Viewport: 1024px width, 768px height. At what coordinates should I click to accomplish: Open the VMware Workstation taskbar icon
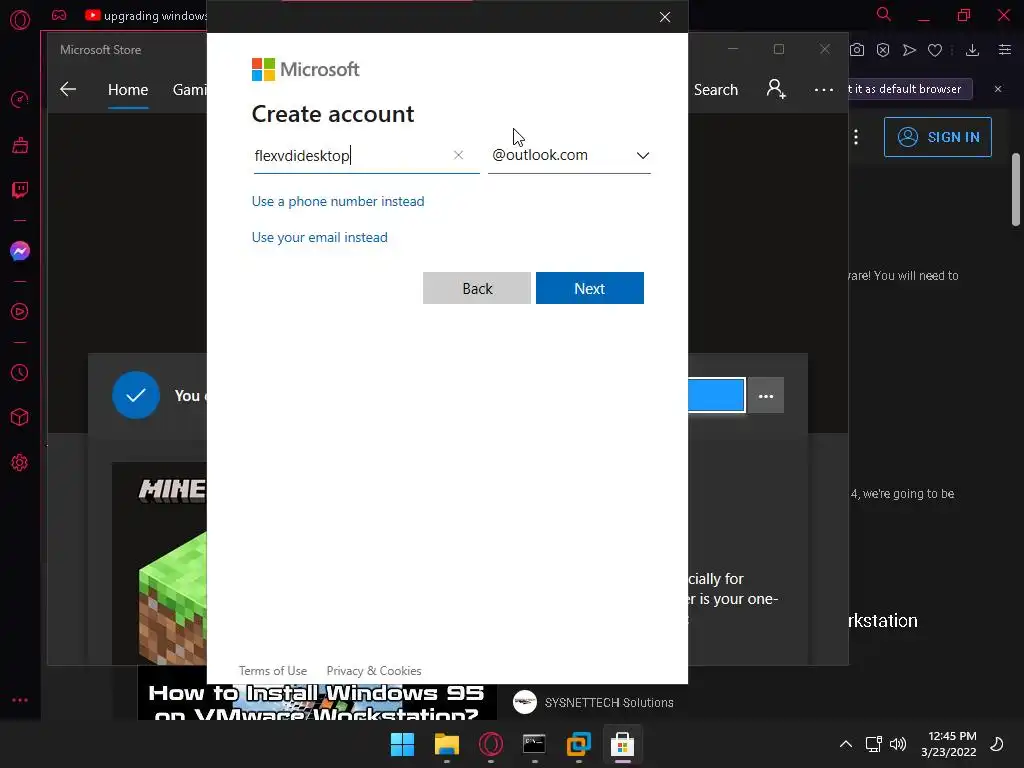(579, 744)
